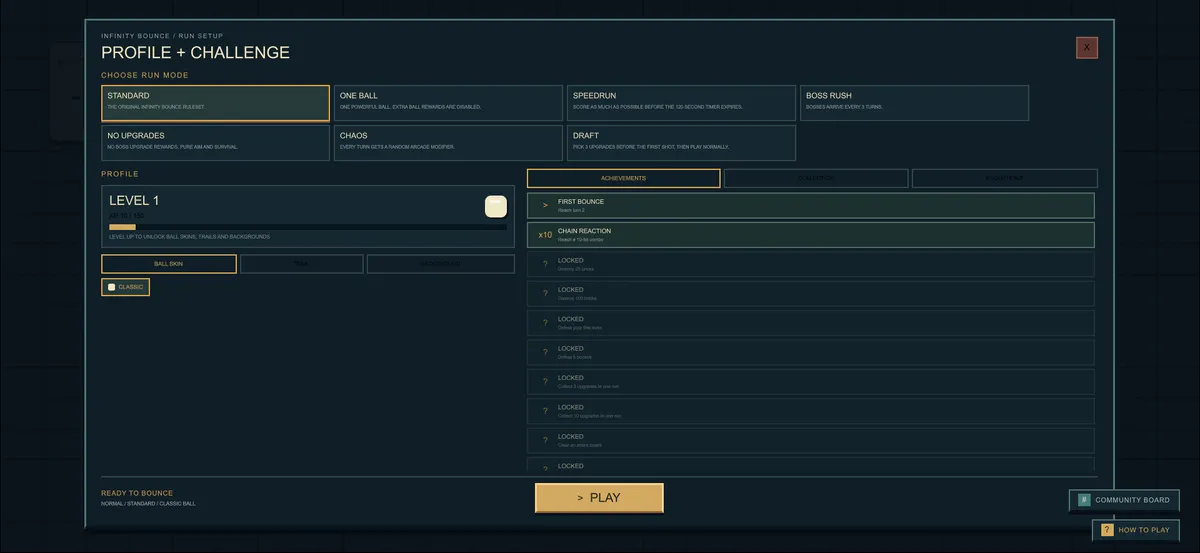This screenshot has height=553, width=1200.
Task: Close the Profile + Challenge dialog
Action: (1087, 47)
